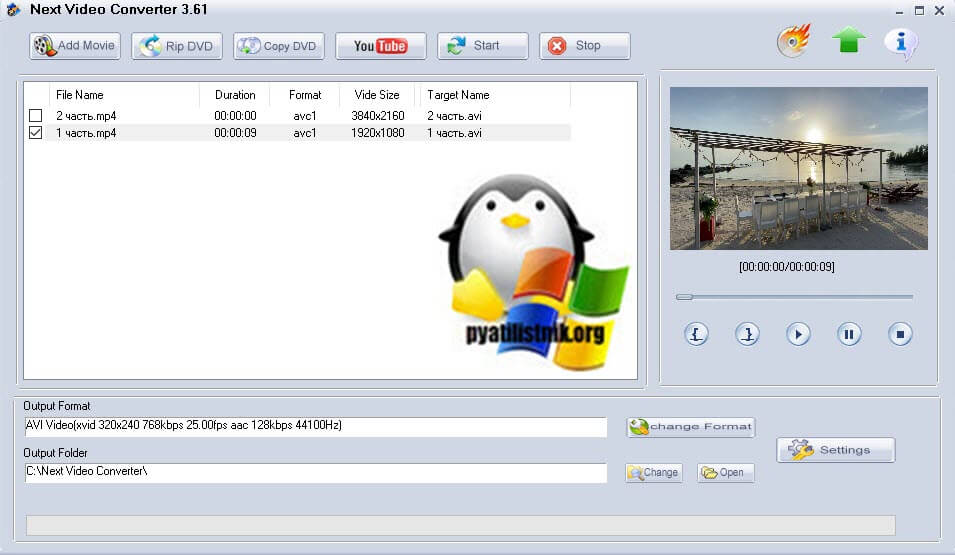Click the Add Movie button

75,46
